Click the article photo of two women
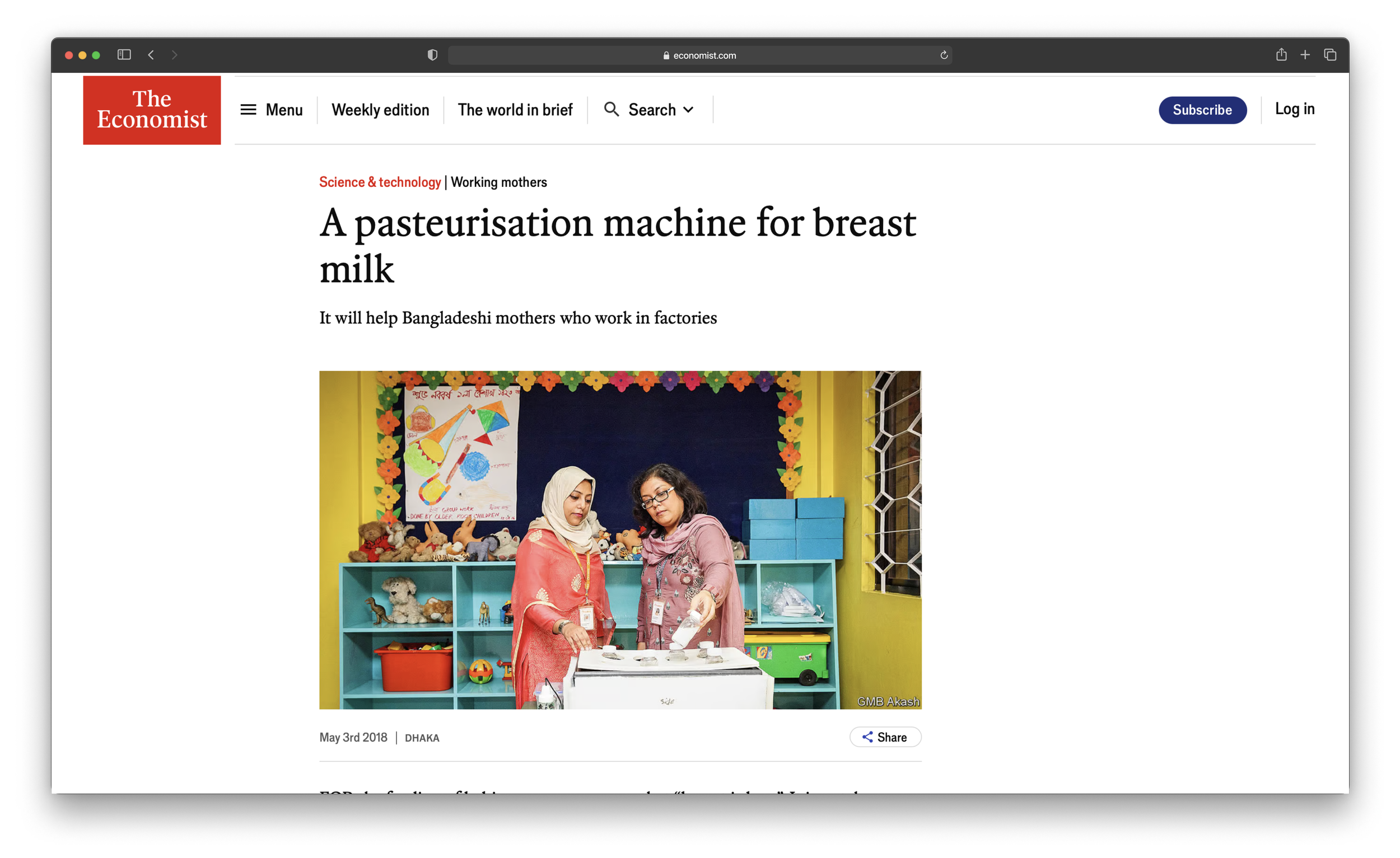The width and height of the screenshot is (1400, 858). pos(620,540)
